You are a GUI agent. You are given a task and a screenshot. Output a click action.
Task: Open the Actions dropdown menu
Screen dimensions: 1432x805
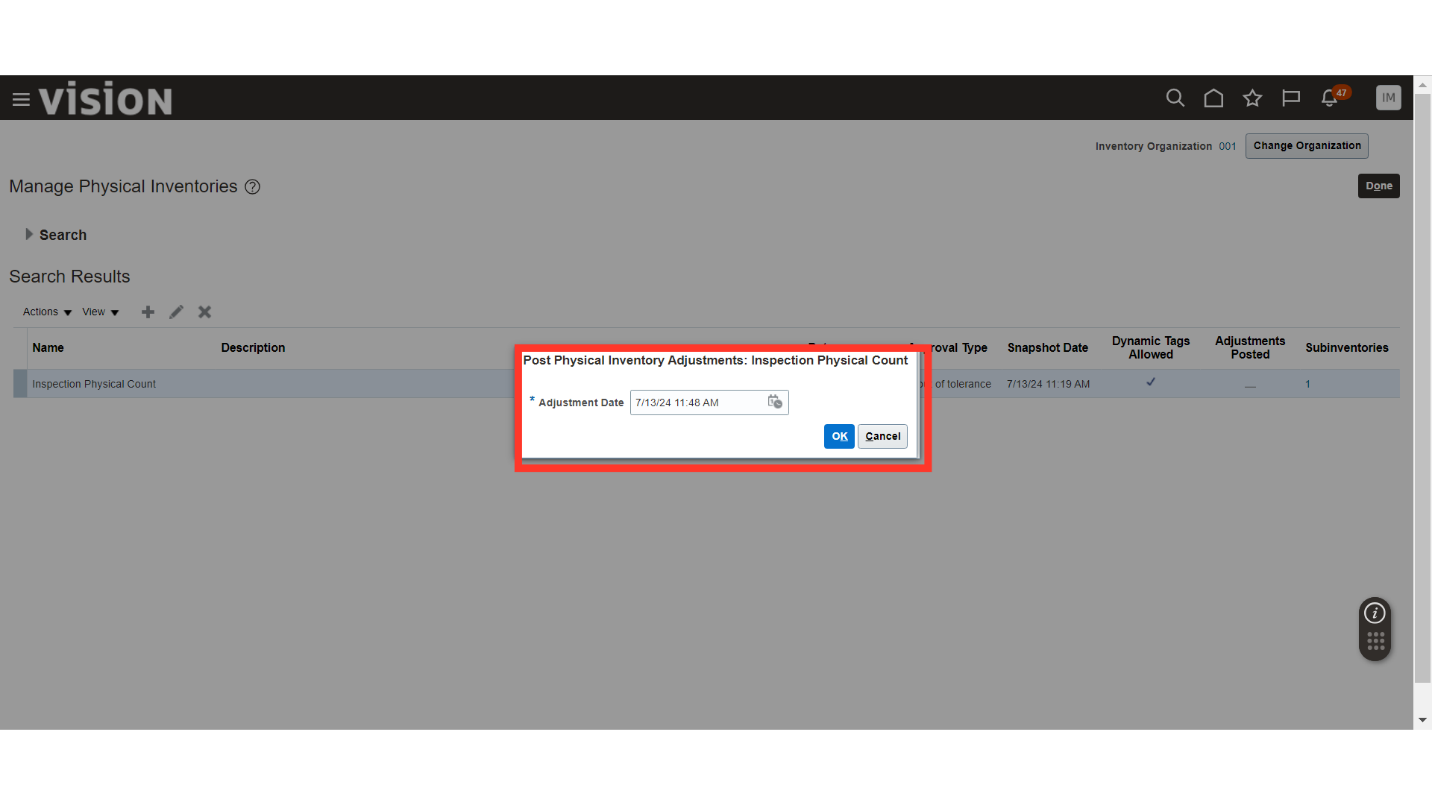pos(47,312)
